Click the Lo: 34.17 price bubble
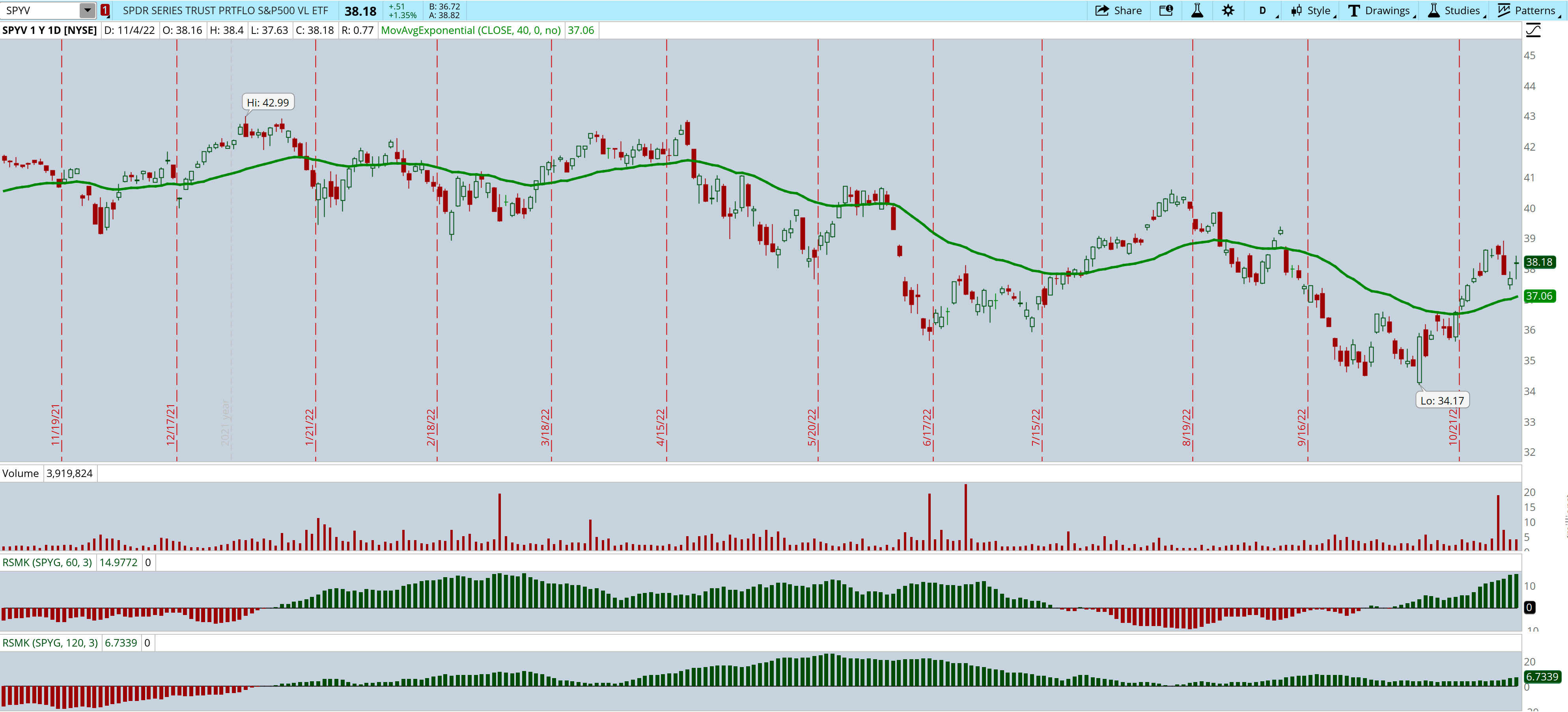 pos(1442,401)
